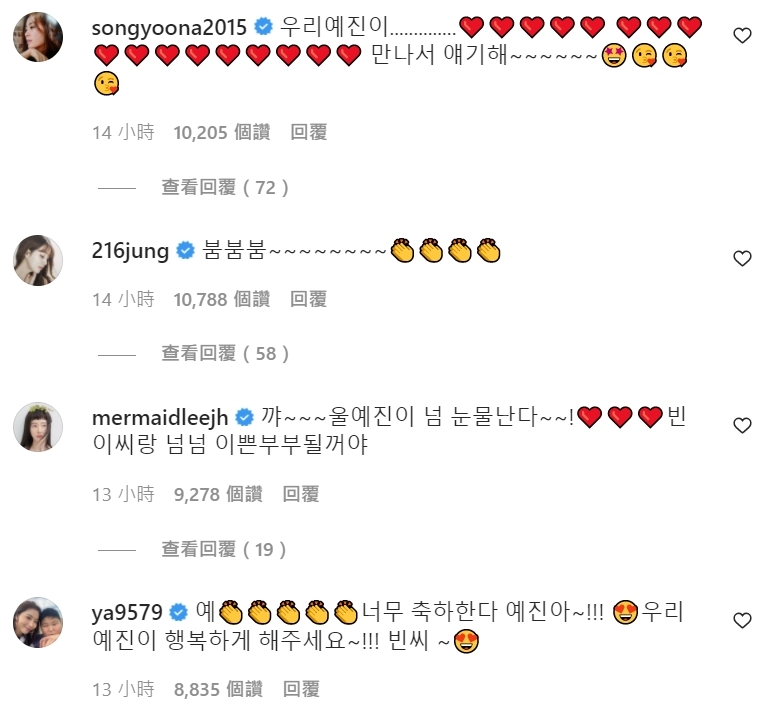The image size is (765, 717).
Task: Like songyoona2015's comment with the heart
Action: click(x=742, y=36)
